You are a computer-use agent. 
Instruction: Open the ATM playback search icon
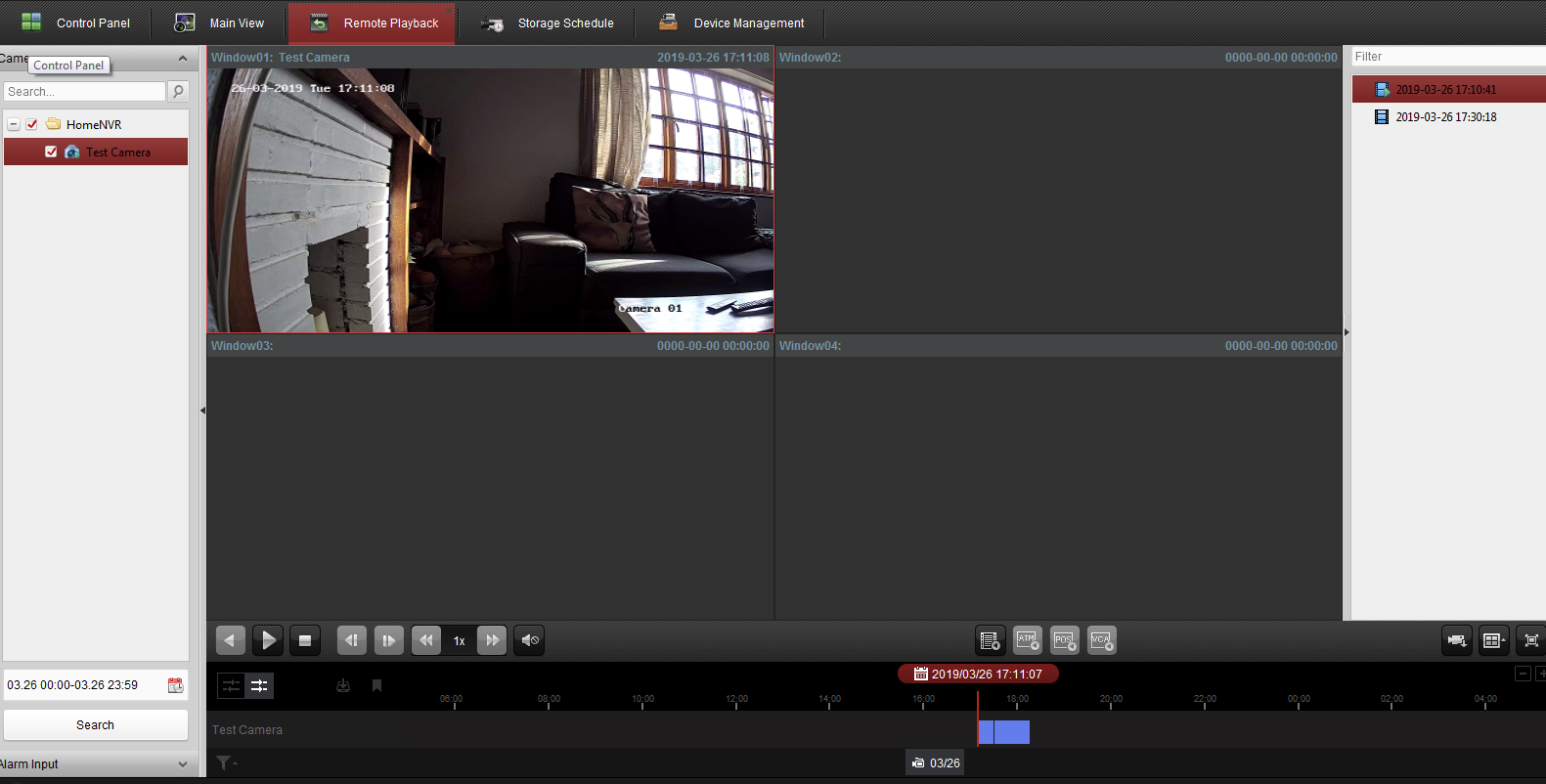point(1027,640)
